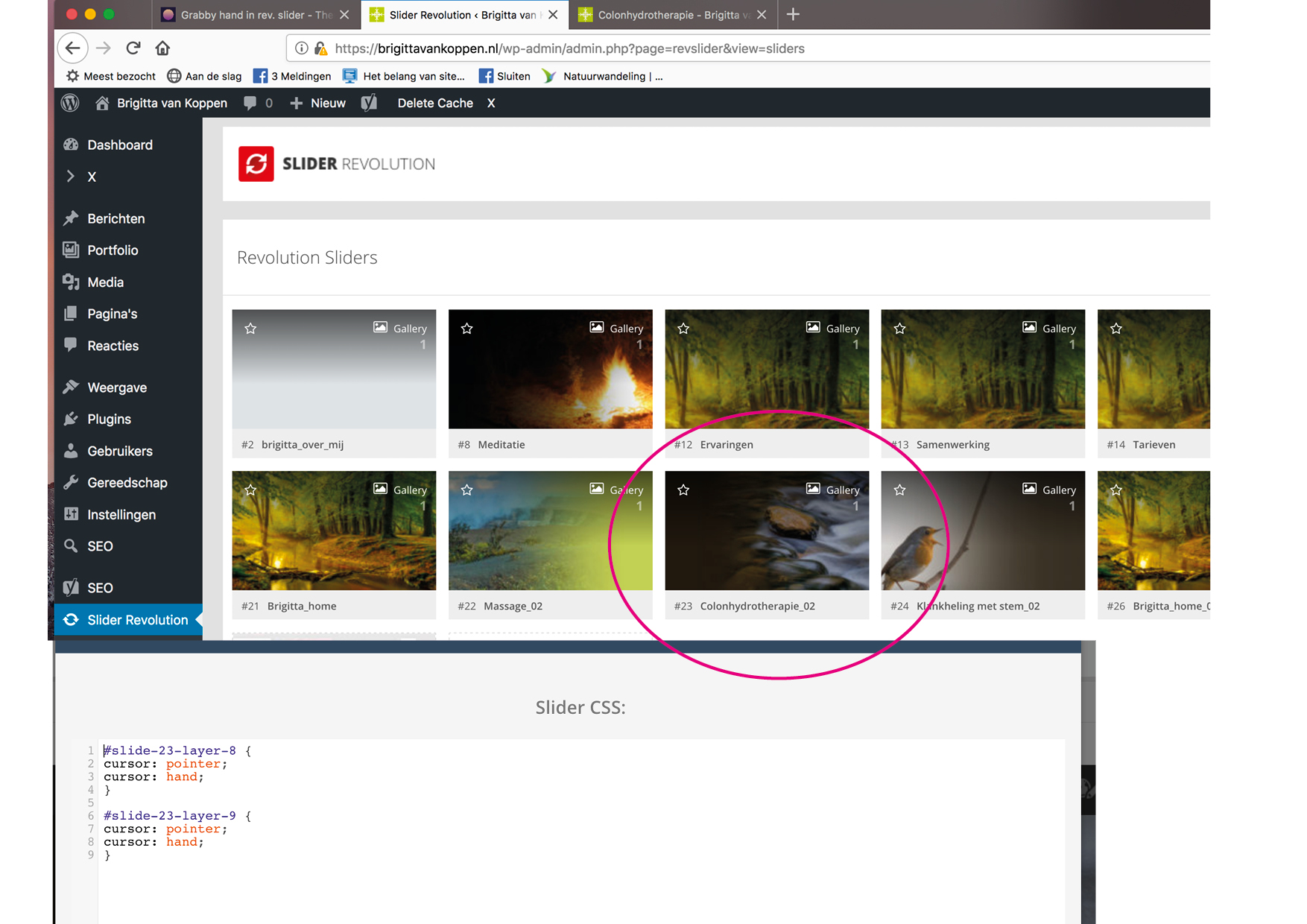Open the Brigitta van Koppen site menu
This screenshot has height=924, width=1307.
tap(162, 103)
